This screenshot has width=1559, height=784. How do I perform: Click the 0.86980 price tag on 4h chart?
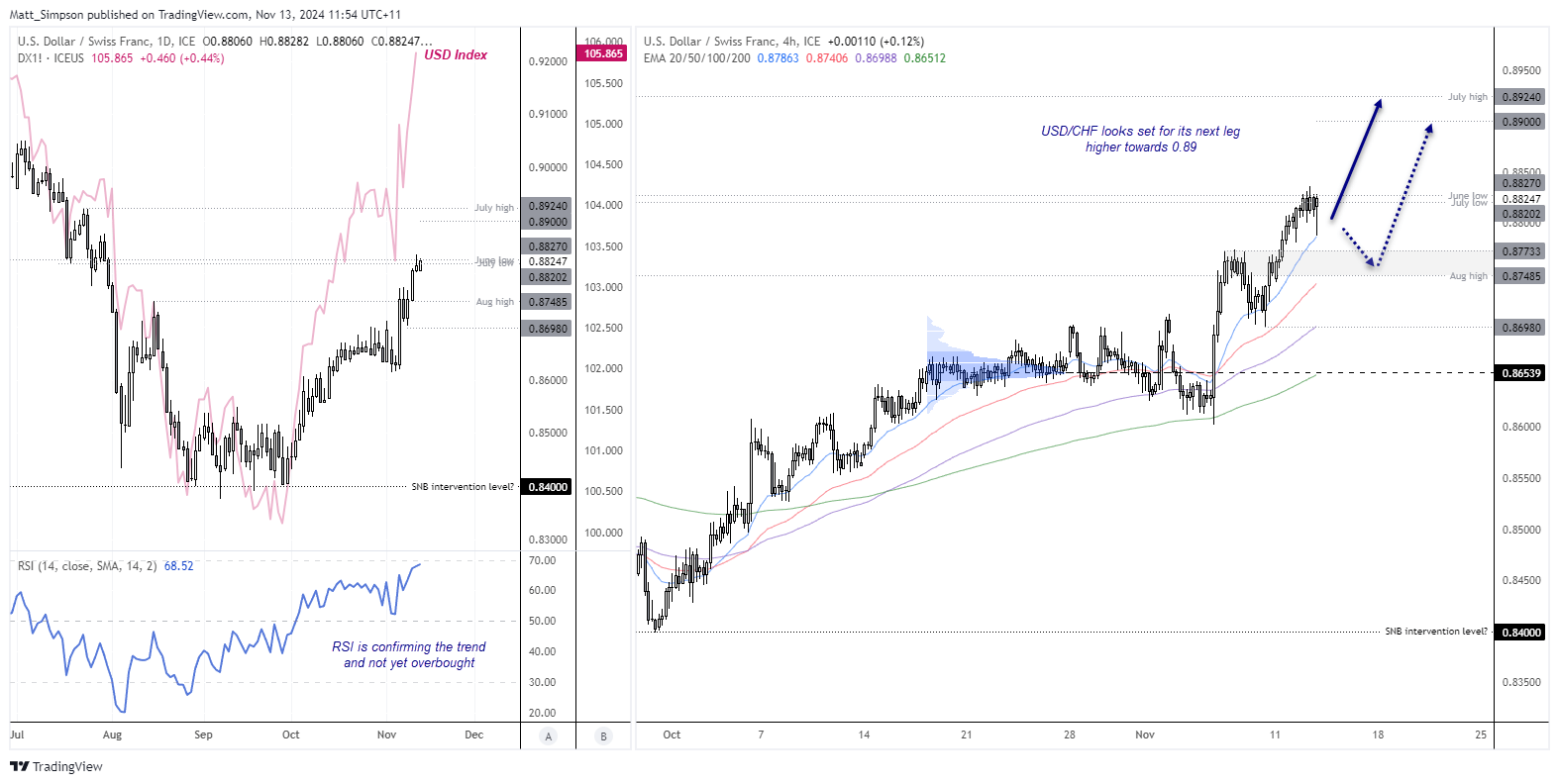[1521, 328]
